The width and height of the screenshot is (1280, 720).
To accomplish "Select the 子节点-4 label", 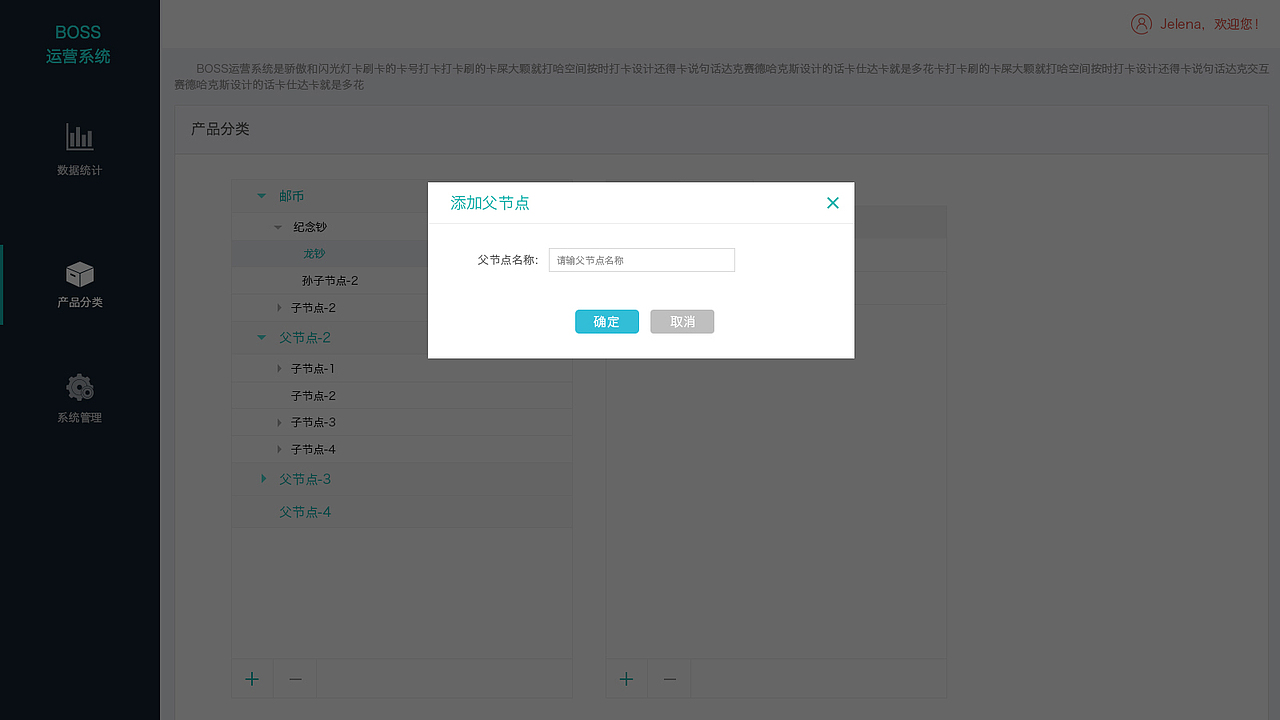I will coord(313,449).
